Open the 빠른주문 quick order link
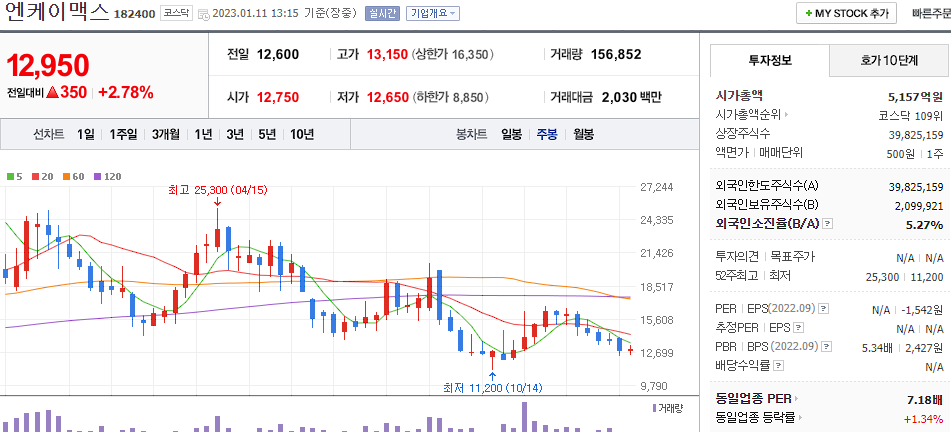Screen dimensions: 951x432 click(932, 13)
